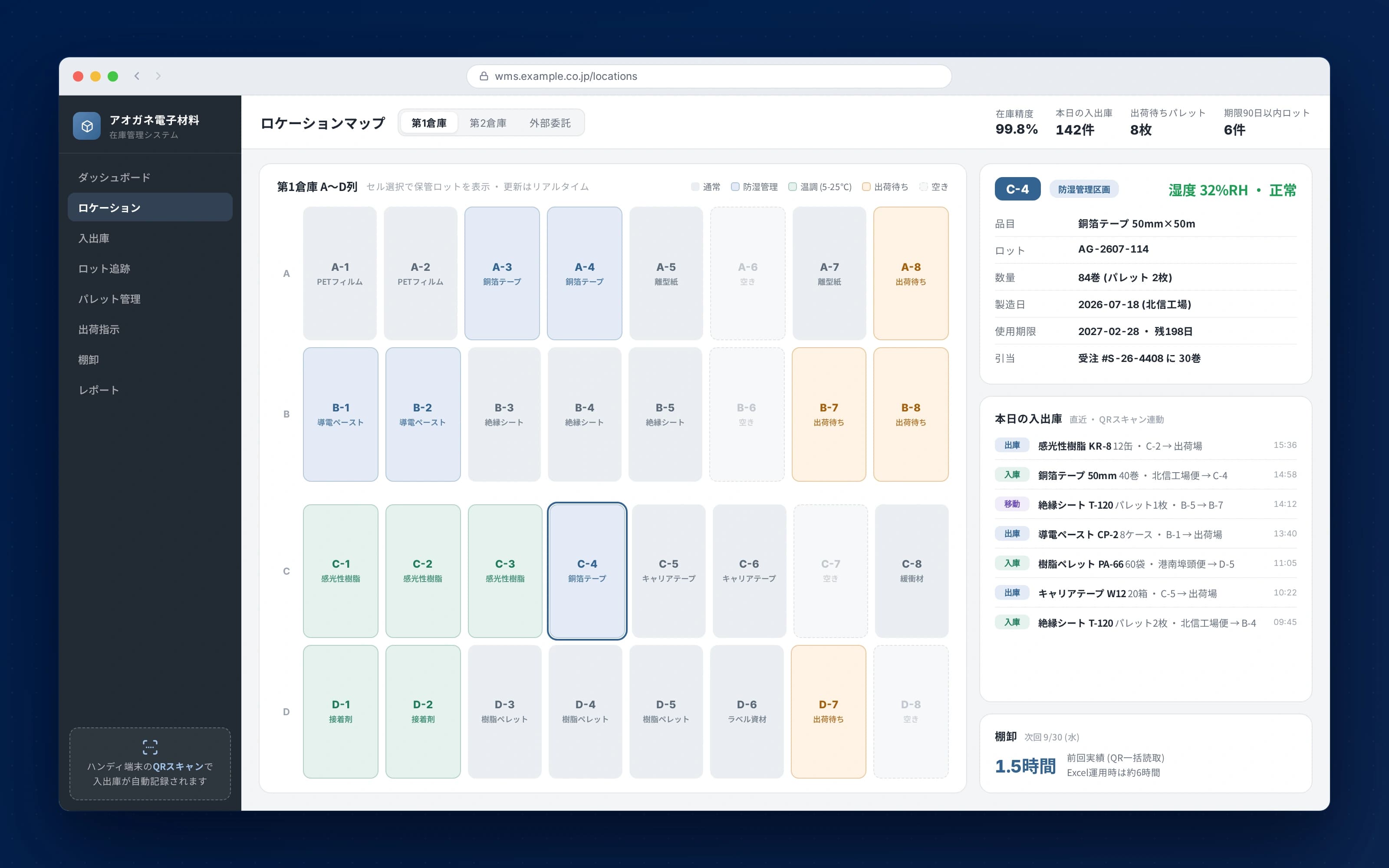Select location cell B-1 導電ペースト

[x=340, y=414]
